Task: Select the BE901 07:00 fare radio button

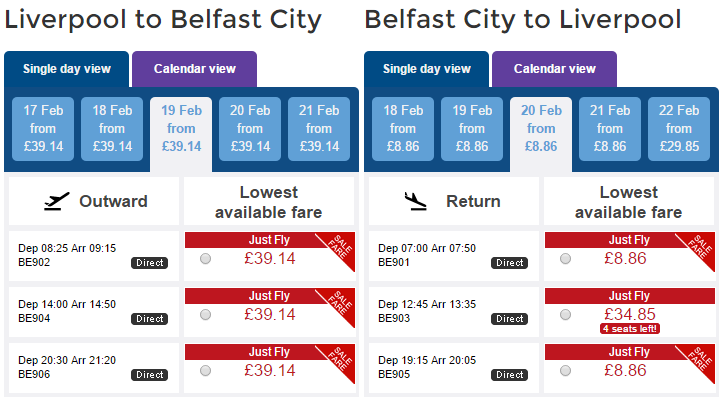Action: pos(565,258)
